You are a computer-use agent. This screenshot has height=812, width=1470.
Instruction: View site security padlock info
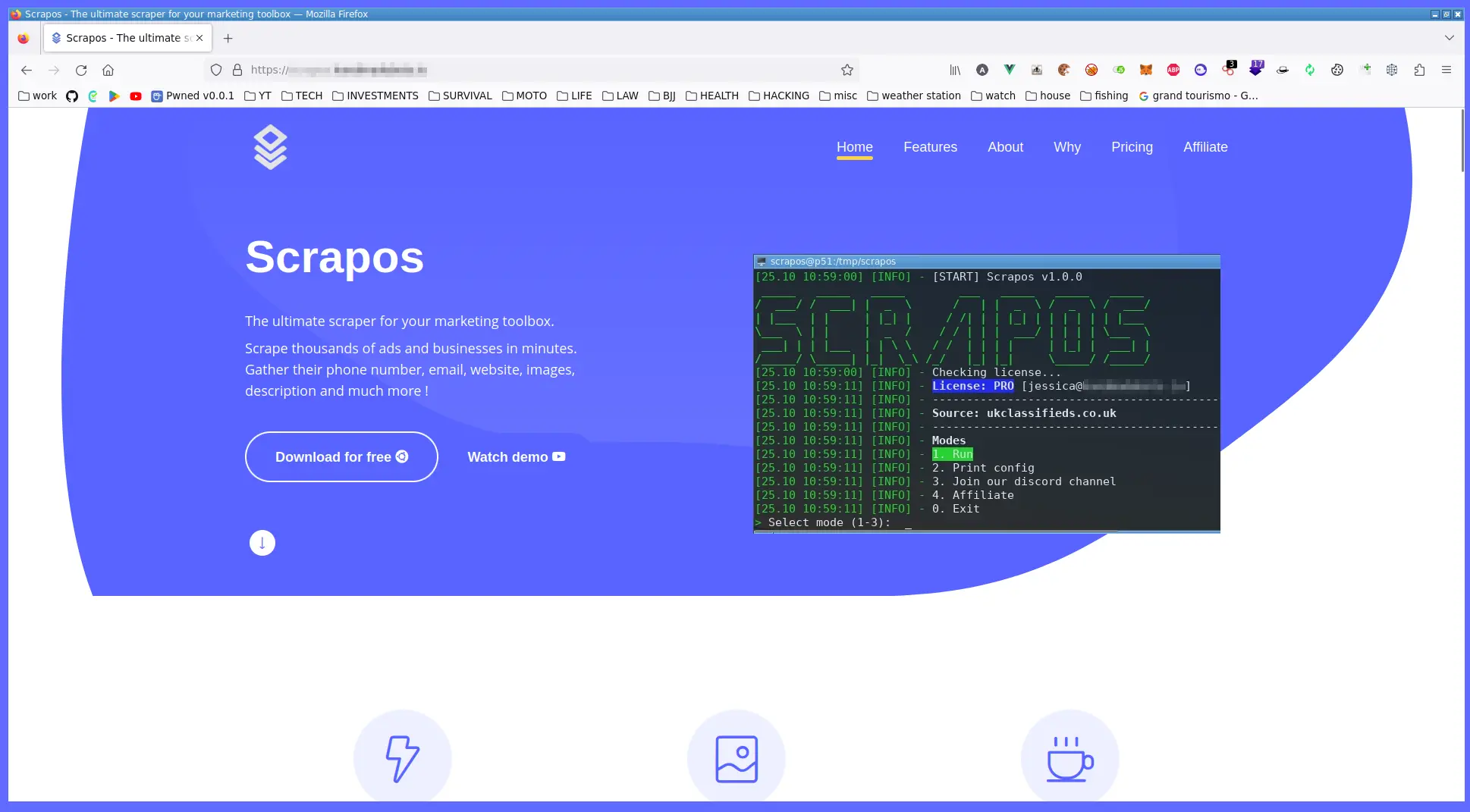click(237, 70)
